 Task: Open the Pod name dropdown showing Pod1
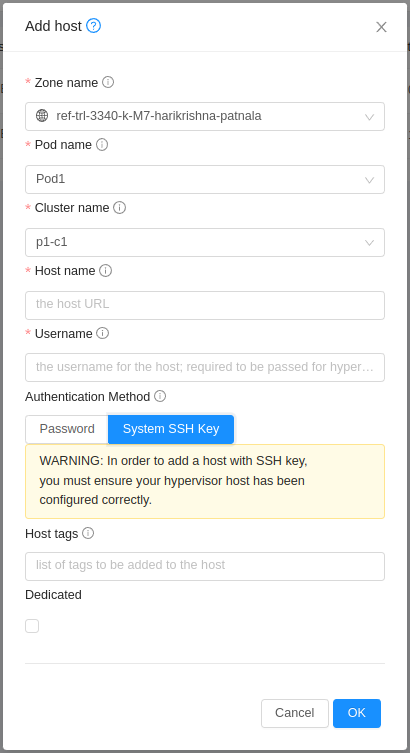(x=205, y=179)
